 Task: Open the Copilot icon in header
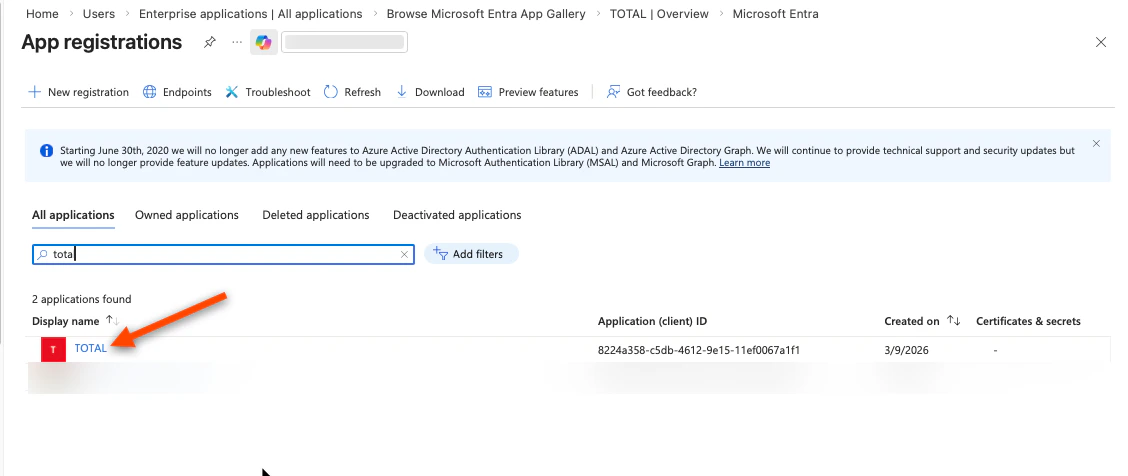point(263,43)
